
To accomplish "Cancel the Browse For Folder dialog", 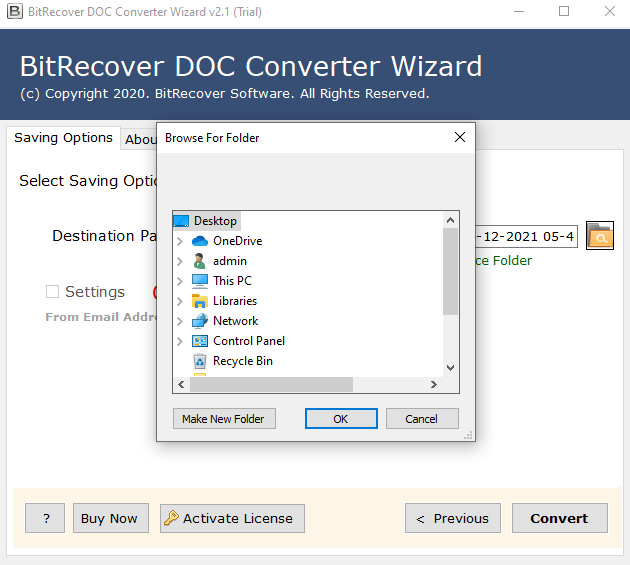I will tap(422, 419).
